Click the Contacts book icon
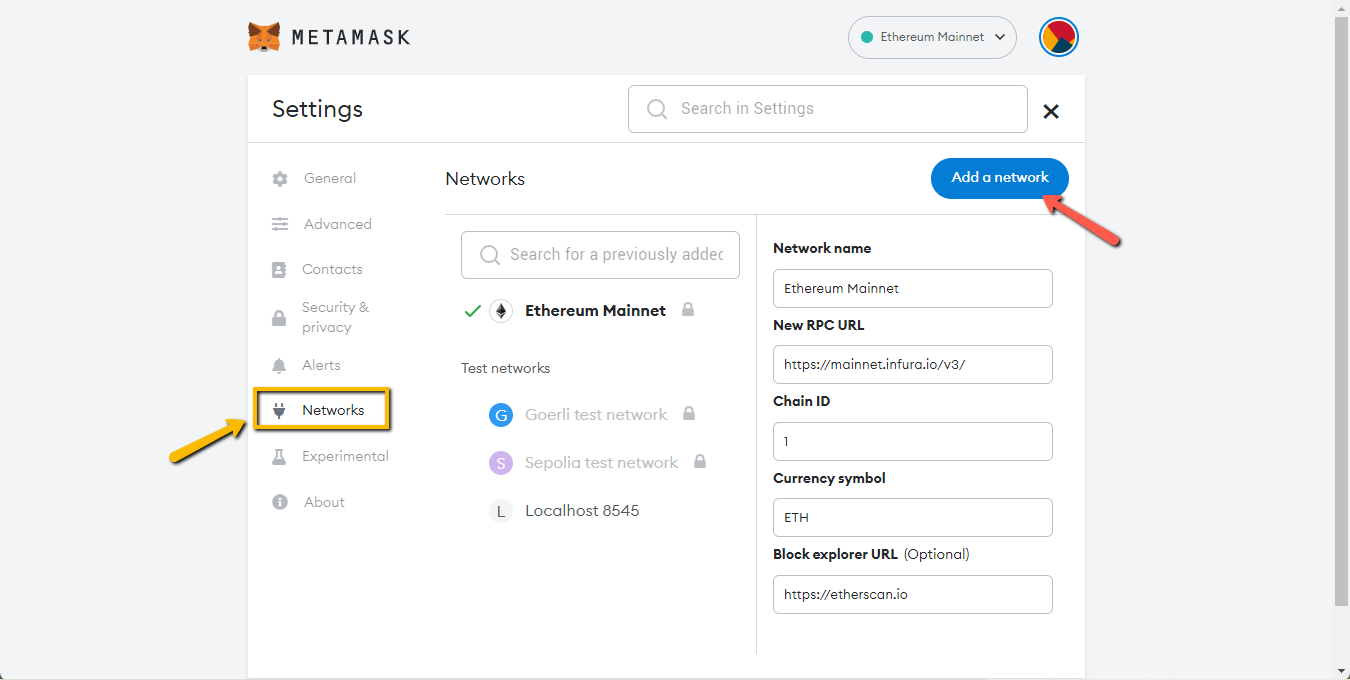 (x=280, y=270)
